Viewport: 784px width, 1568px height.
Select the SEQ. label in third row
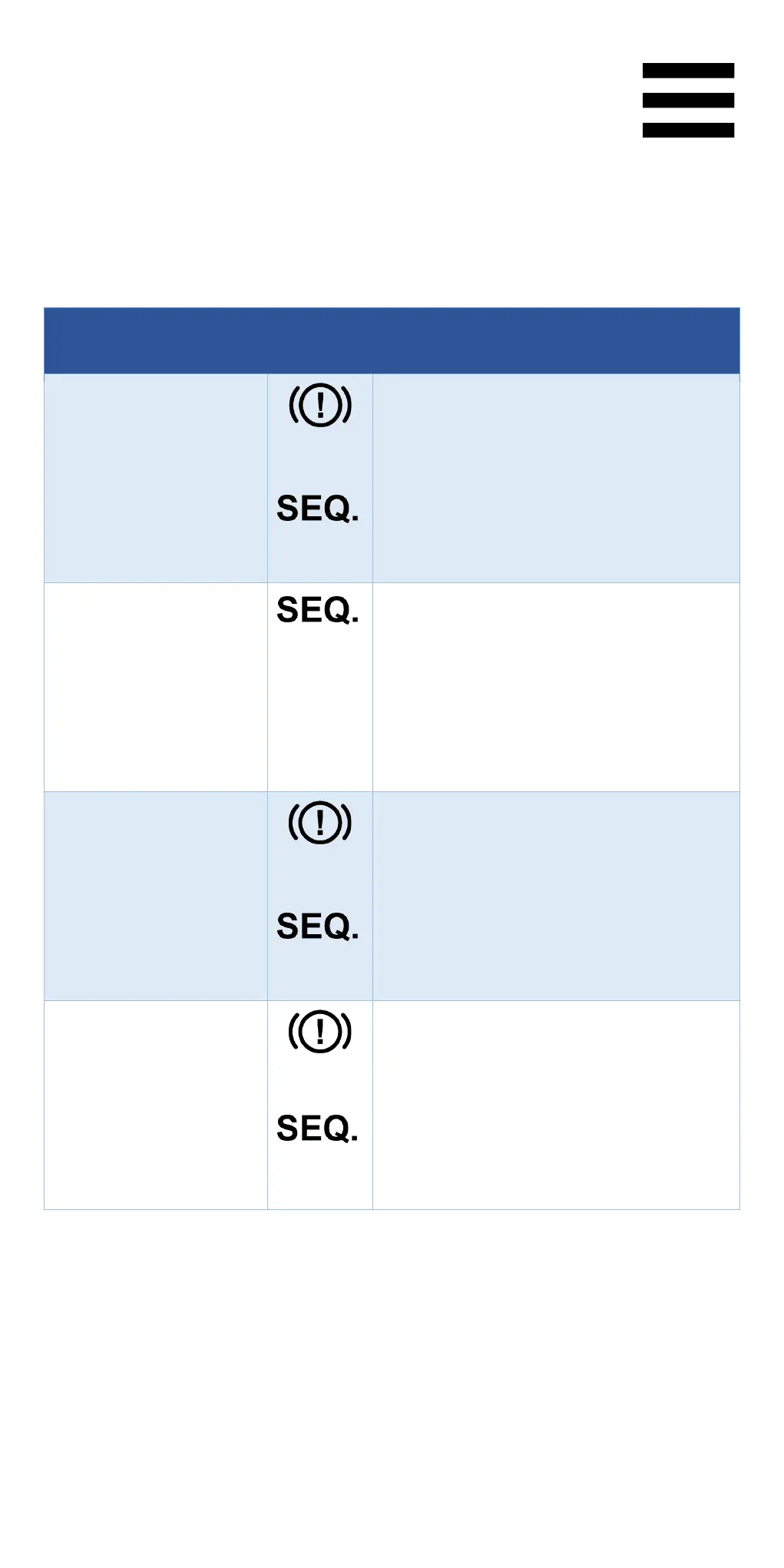coord(318,927)
